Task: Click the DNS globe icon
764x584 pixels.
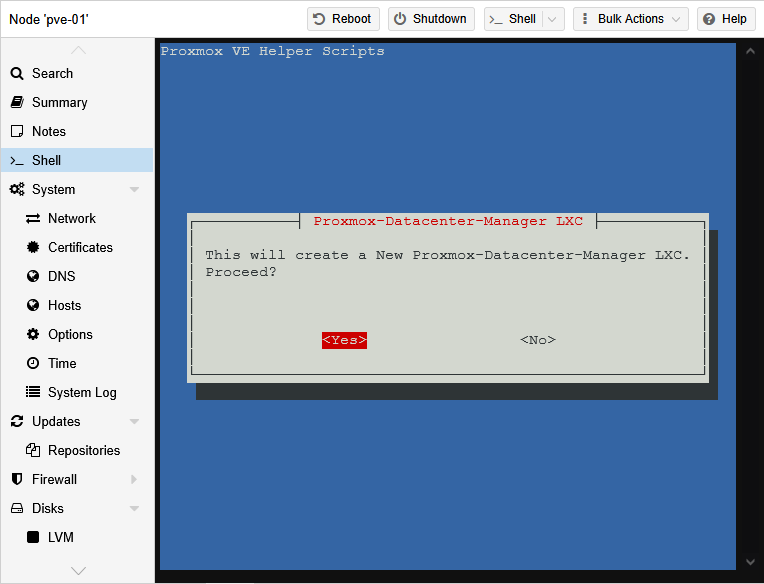Action: point(33,277)
